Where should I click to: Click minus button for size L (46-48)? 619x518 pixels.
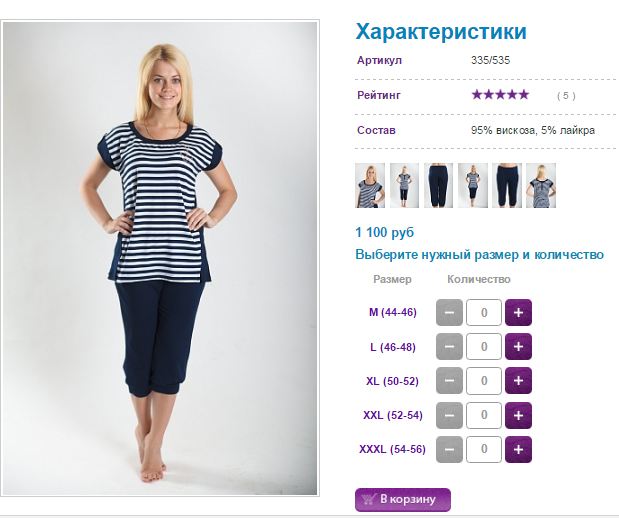[x=449, y=346]
